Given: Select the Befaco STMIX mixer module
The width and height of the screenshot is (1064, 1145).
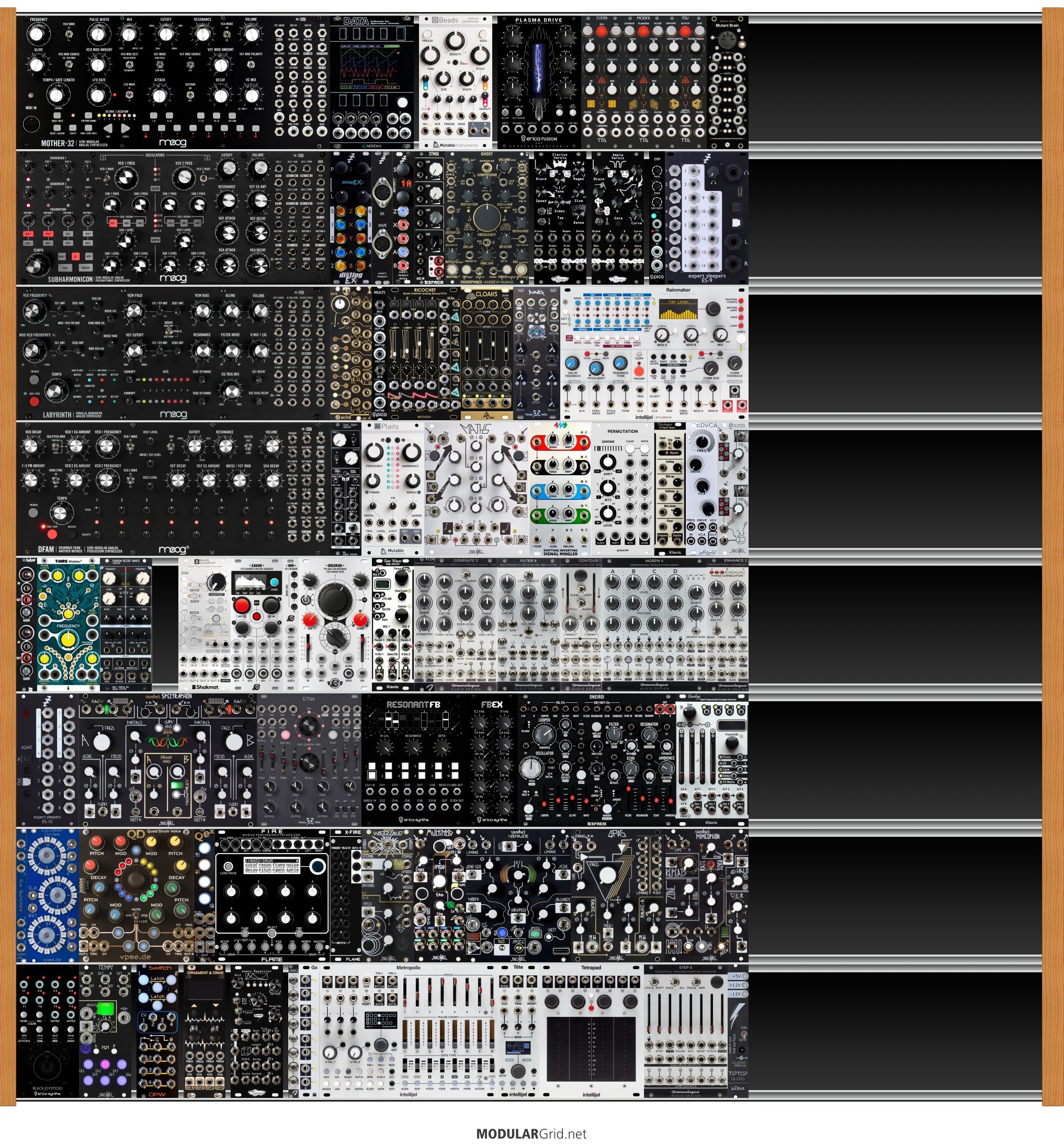Looking at the screenshot, I should click(x=429, y=218).
